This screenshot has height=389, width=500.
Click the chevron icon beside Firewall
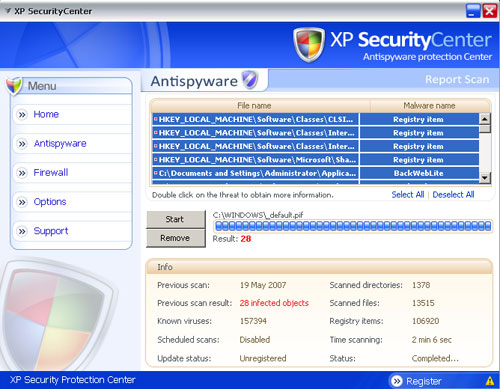(x=22, y=173)
